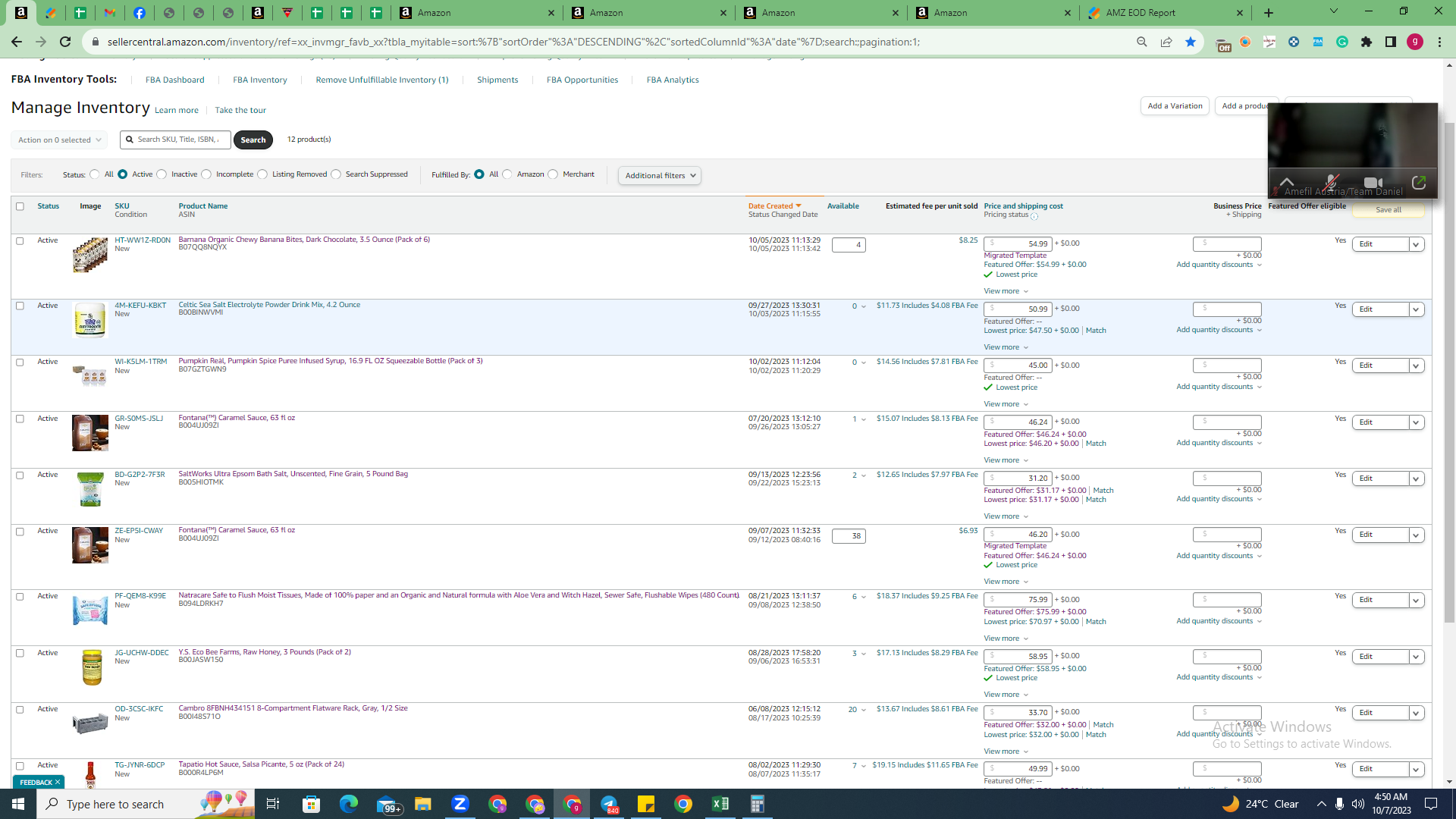Expand available quantity chevron for Cambro rack row
This screenshot has height=819, width=1456.
(x=863, y=710)
